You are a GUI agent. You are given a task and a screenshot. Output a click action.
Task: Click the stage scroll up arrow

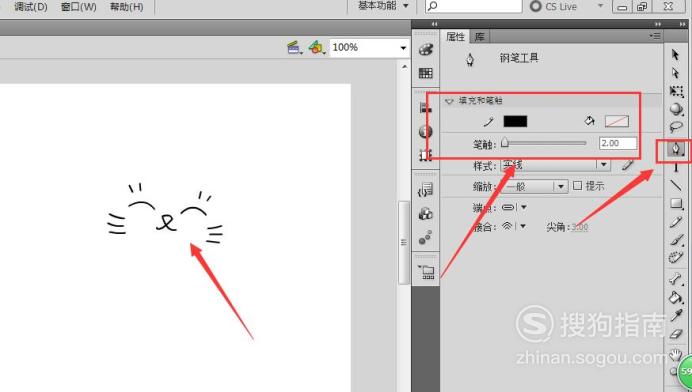[x=404, y=67]
